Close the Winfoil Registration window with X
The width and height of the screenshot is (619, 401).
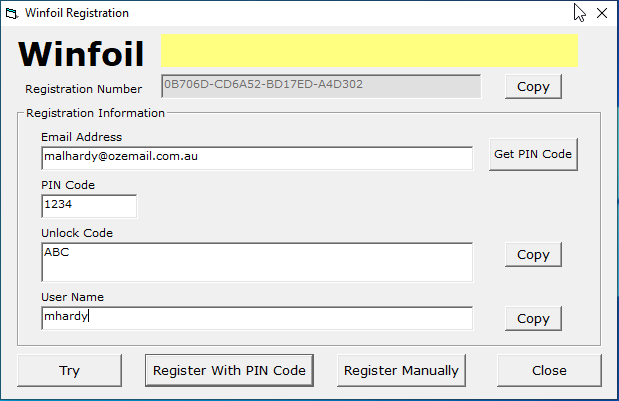(602, 13)
